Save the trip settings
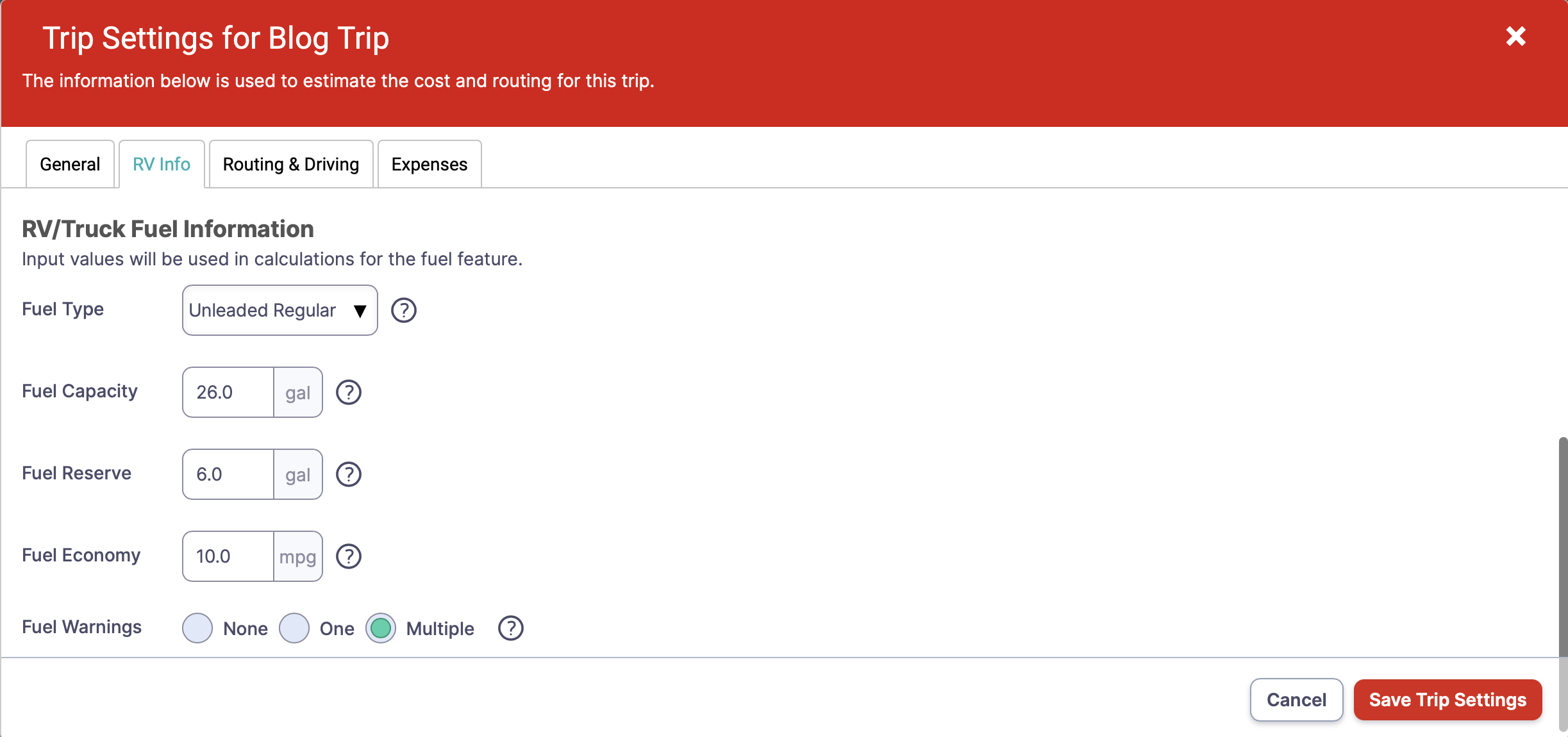 click(1447, 700)
